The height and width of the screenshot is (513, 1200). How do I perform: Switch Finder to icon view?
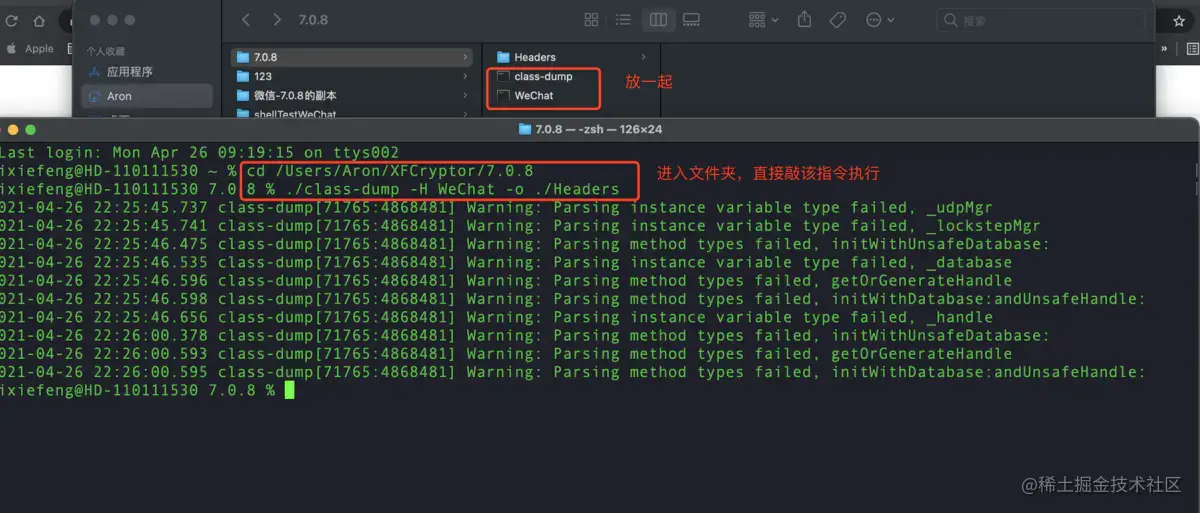[591, 20]
